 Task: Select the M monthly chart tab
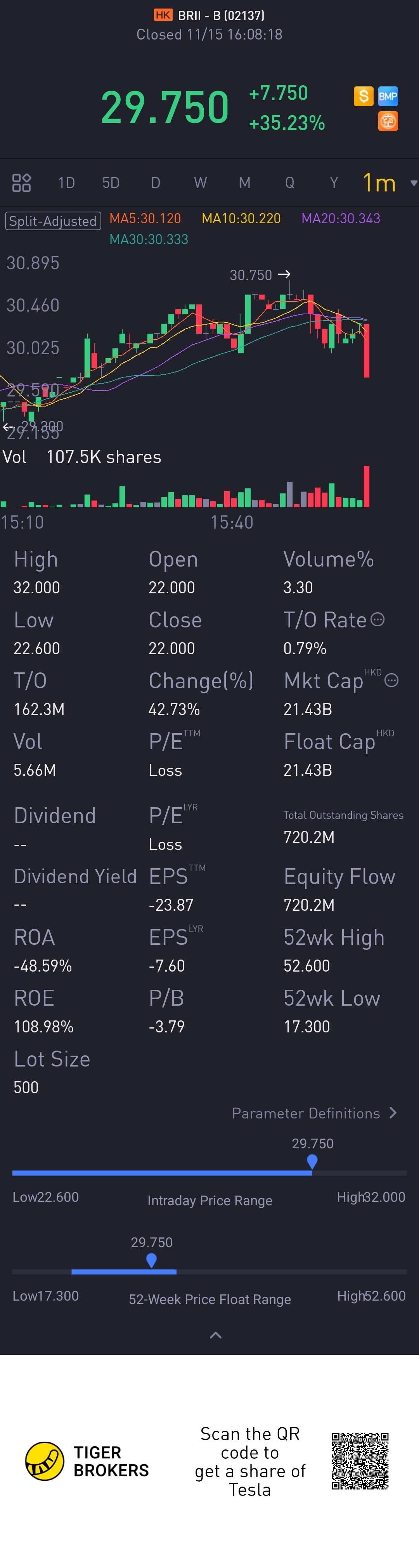pos(245,183)
